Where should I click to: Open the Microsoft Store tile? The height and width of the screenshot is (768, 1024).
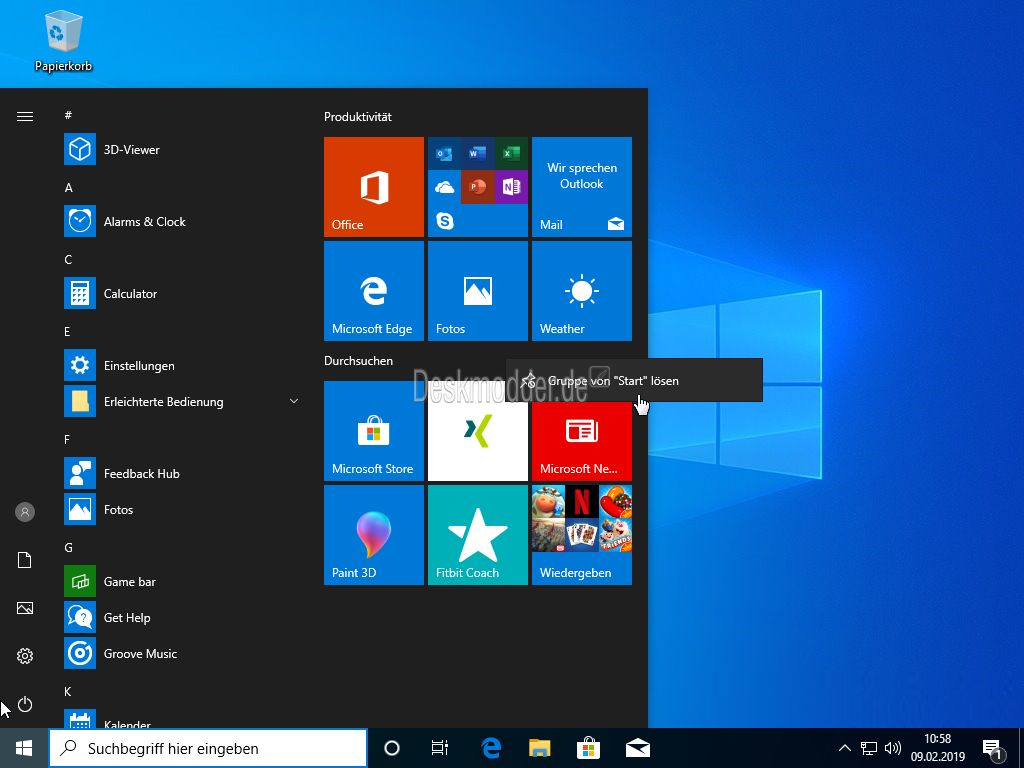click(374, 431)
